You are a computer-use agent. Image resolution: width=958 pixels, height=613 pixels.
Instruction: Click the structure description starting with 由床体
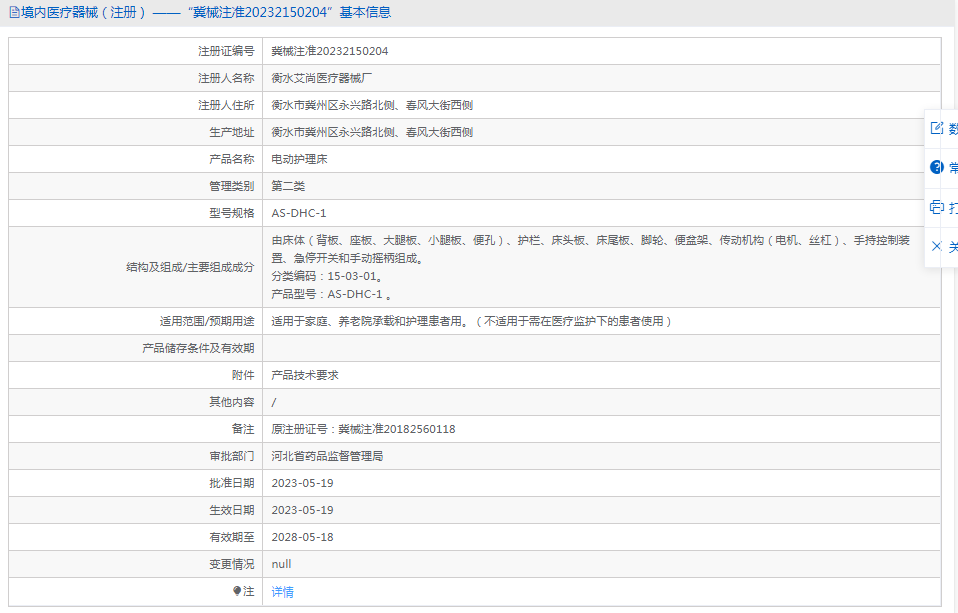pyautogui.click(x=591, y=249)
